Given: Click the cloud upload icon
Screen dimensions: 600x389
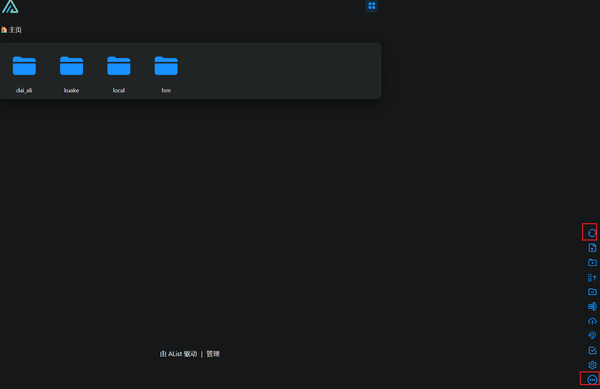Looking at the screenshot, I should 592,321.
